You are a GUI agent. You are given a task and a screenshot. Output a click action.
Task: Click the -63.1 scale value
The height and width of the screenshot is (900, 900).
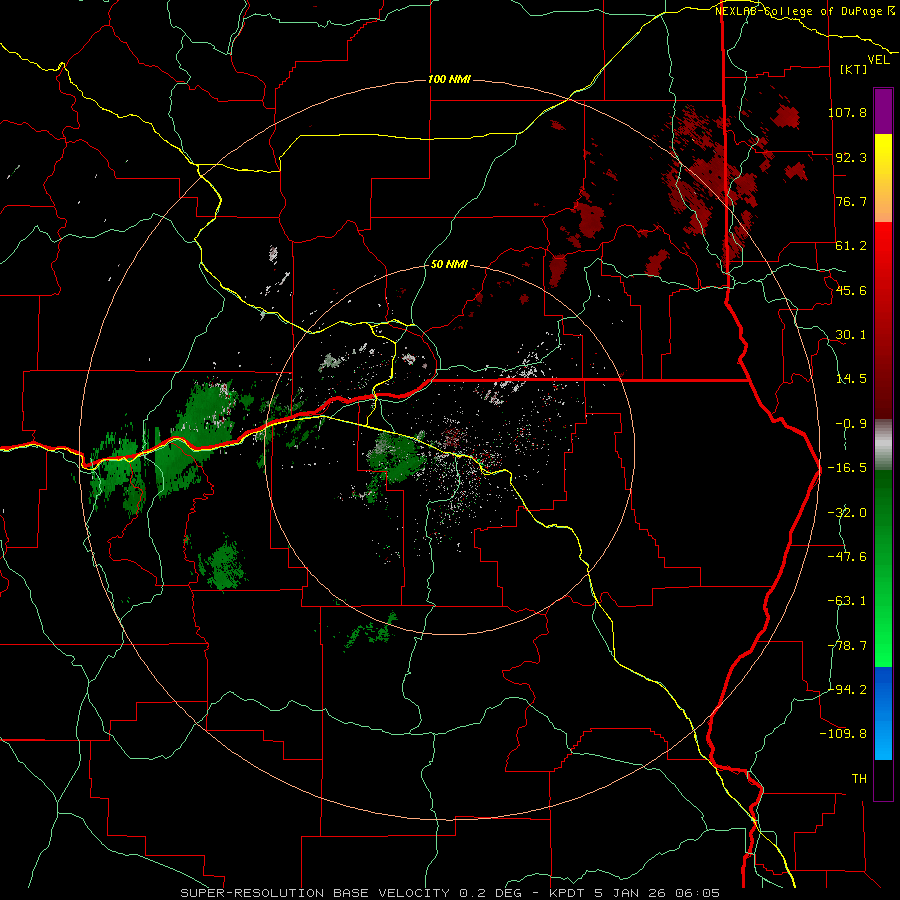point(847,600)
